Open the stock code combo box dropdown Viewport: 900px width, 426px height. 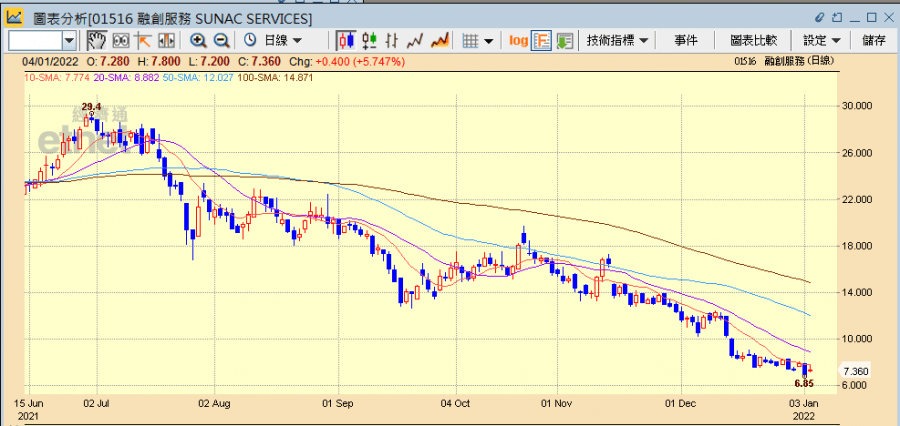pyautogui.click(x=69, y=40)
